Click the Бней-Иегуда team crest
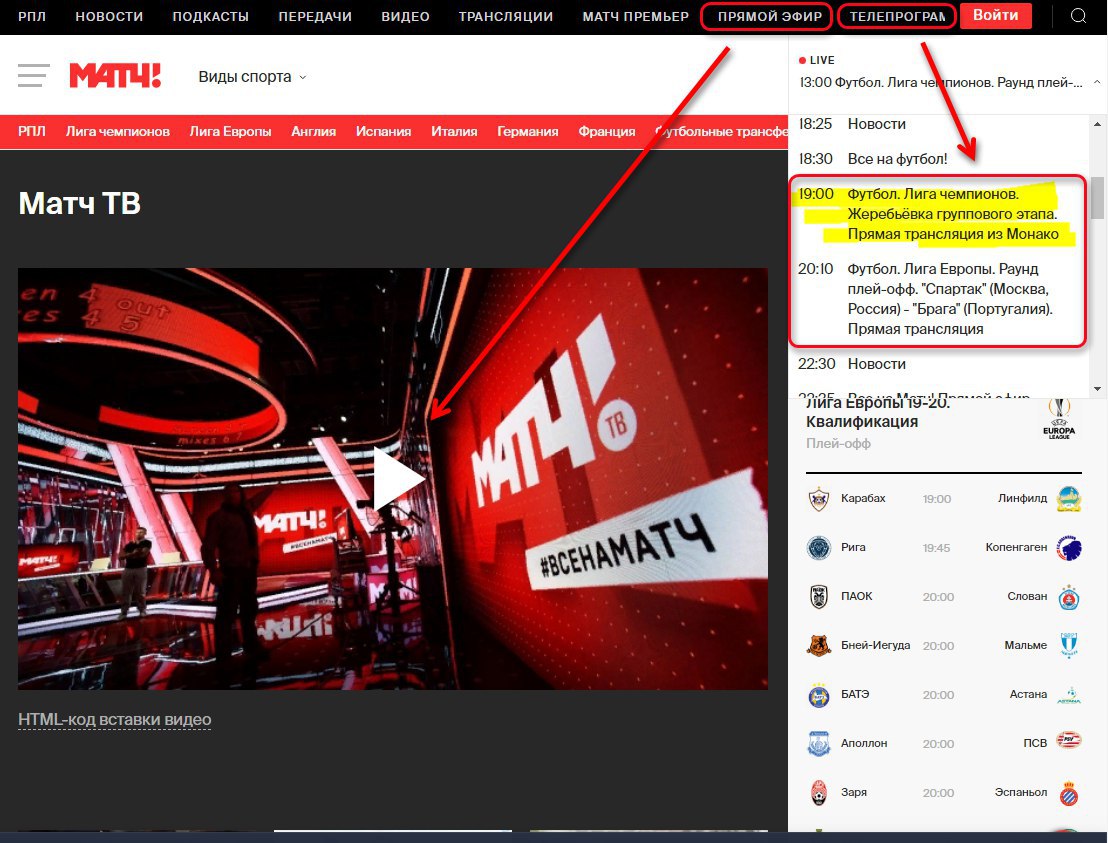This screenshot has height=843, width=1108. coord(818,645)
